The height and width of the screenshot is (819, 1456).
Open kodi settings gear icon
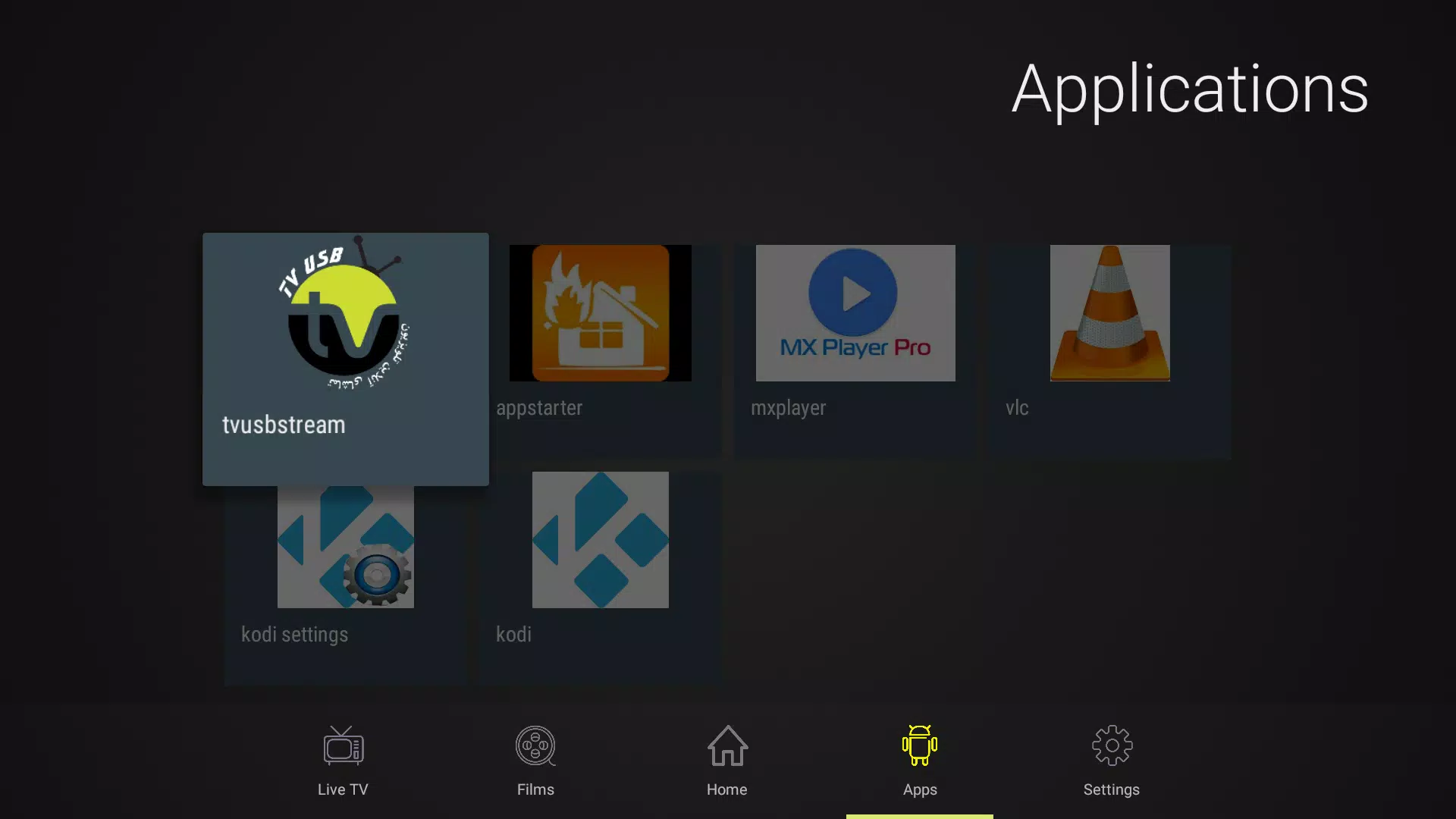point(346,547)
